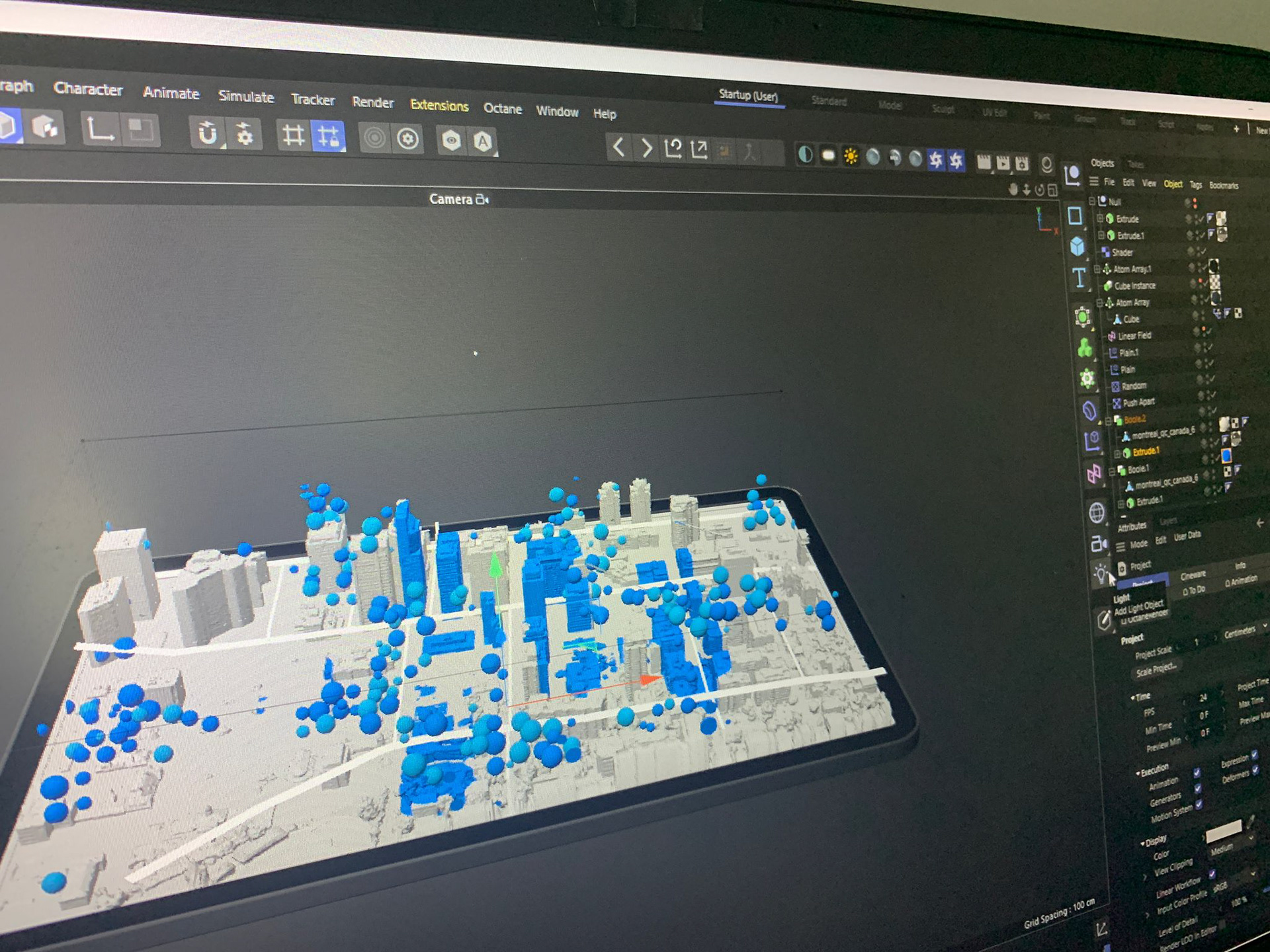Open the Animate menu
The image size is (1270, 952).
tap(171, 93)
